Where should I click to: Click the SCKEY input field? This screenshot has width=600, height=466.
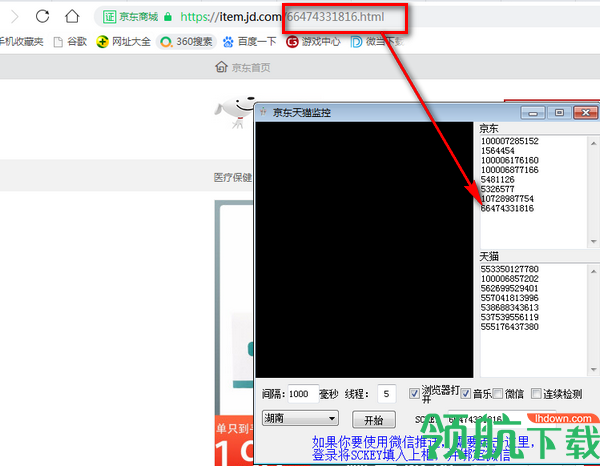point(501,419)
